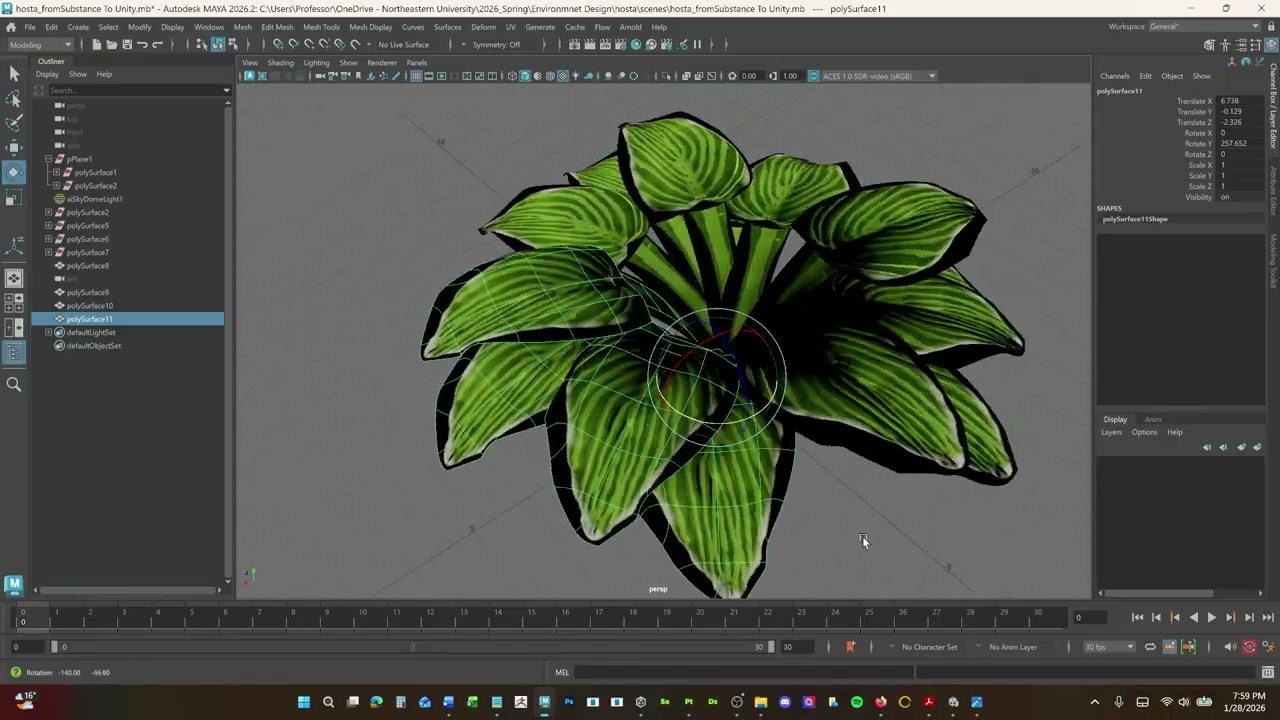1280x720 pixels.
Task: Open the Arnold menu
Action: click(631, 27)
